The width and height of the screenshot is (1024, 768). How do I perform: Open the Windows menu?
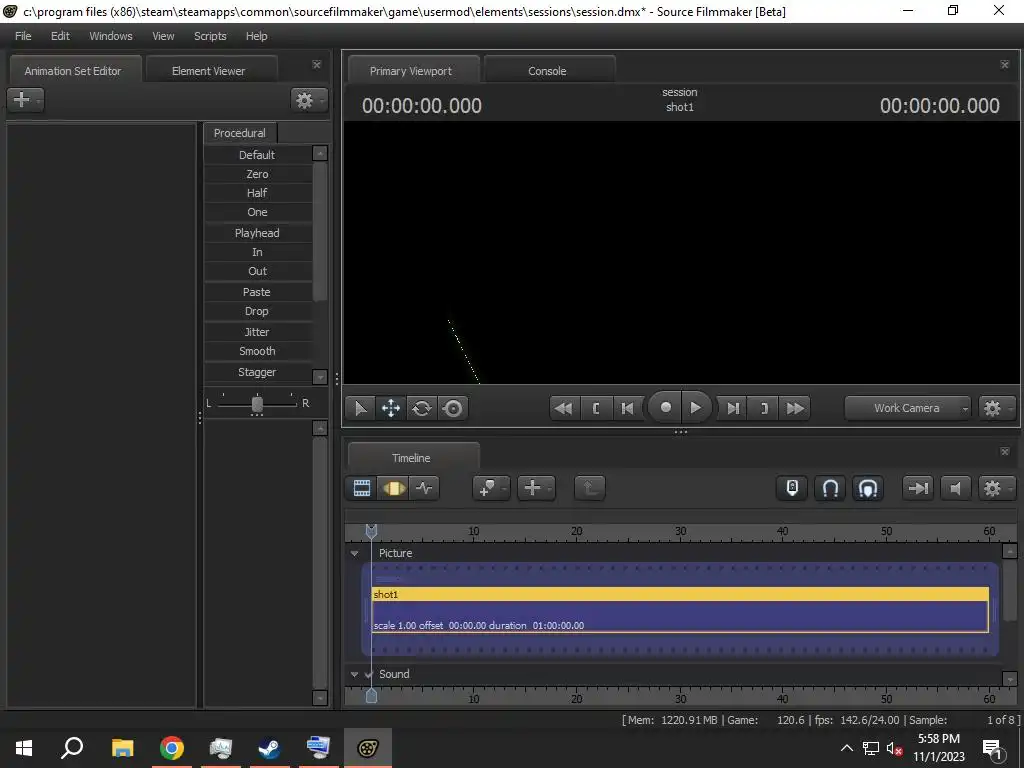click(111, 36)
